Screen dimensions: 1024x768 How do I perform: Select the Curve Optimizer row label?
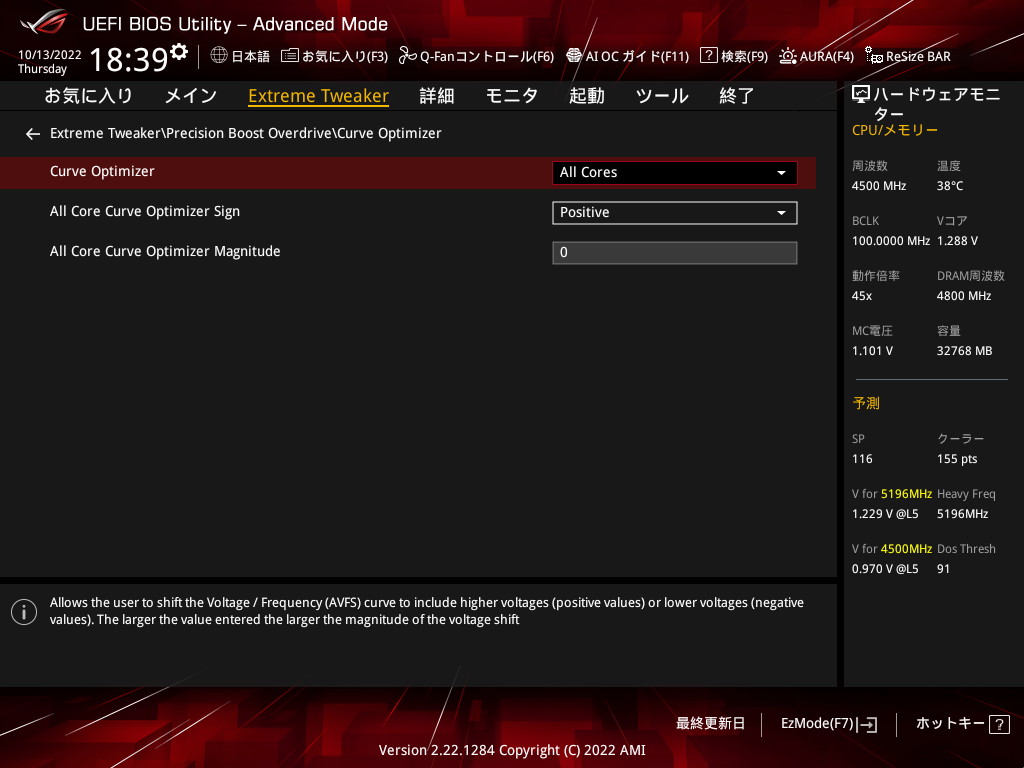pos(102,172)
